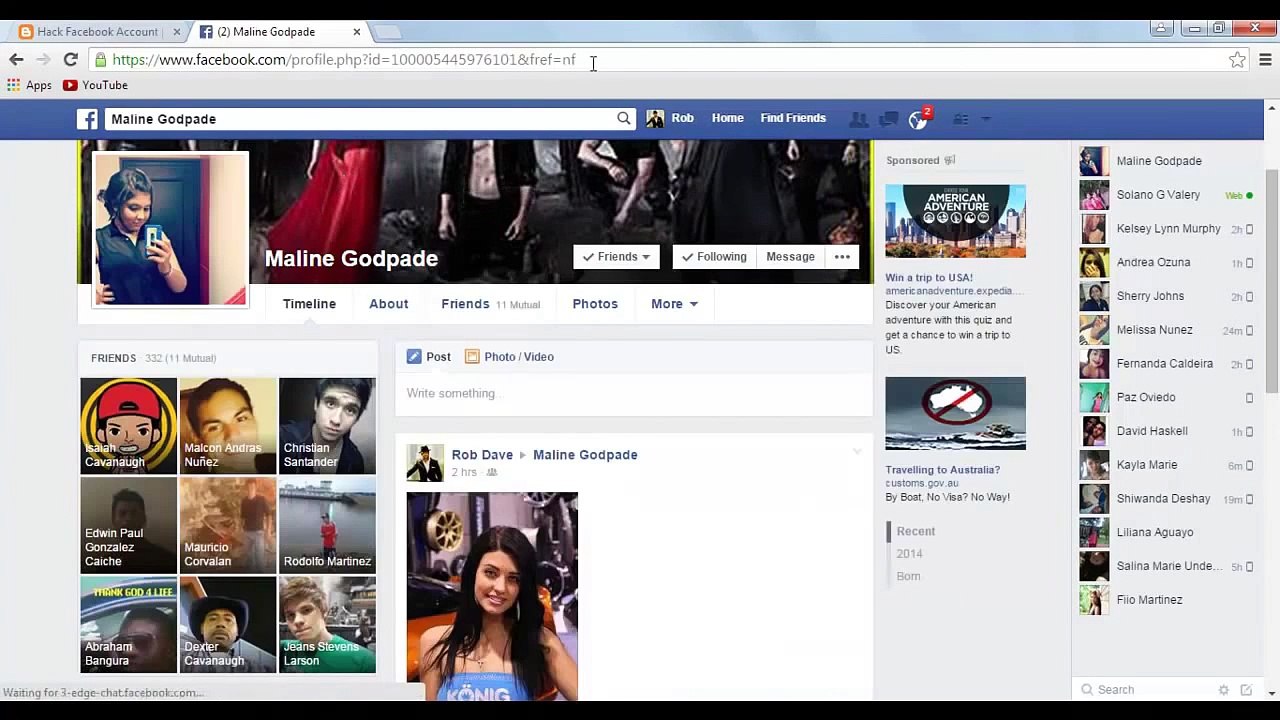Viewport: 1280px width, 720px height.
Task: Chat with Andrea Ozuna
Action: (x=1166, y=263)
